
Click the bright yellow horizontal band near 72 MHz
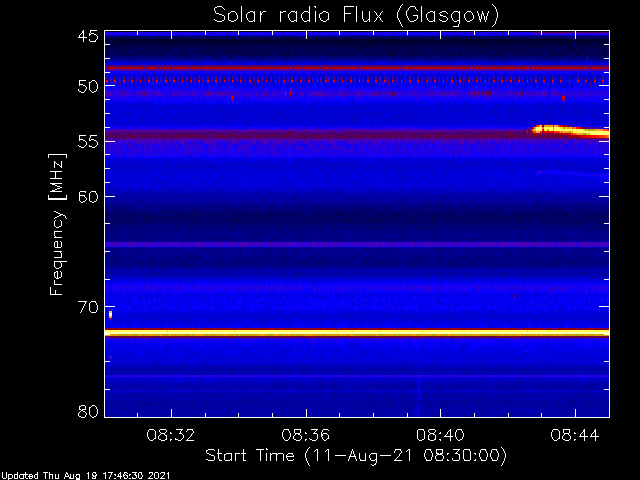pyautogui.click(x=357, y=333)
